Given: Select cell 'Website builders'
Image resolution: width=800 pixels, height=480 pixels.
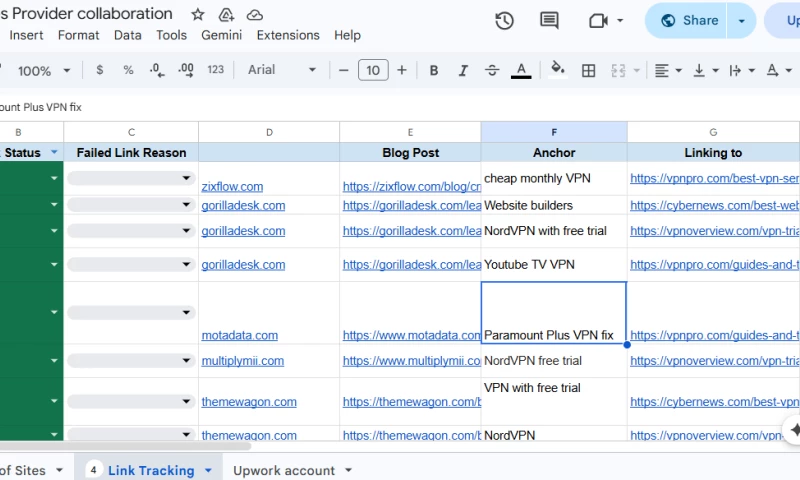Looking at the screenshot, I should coord(554,205).
